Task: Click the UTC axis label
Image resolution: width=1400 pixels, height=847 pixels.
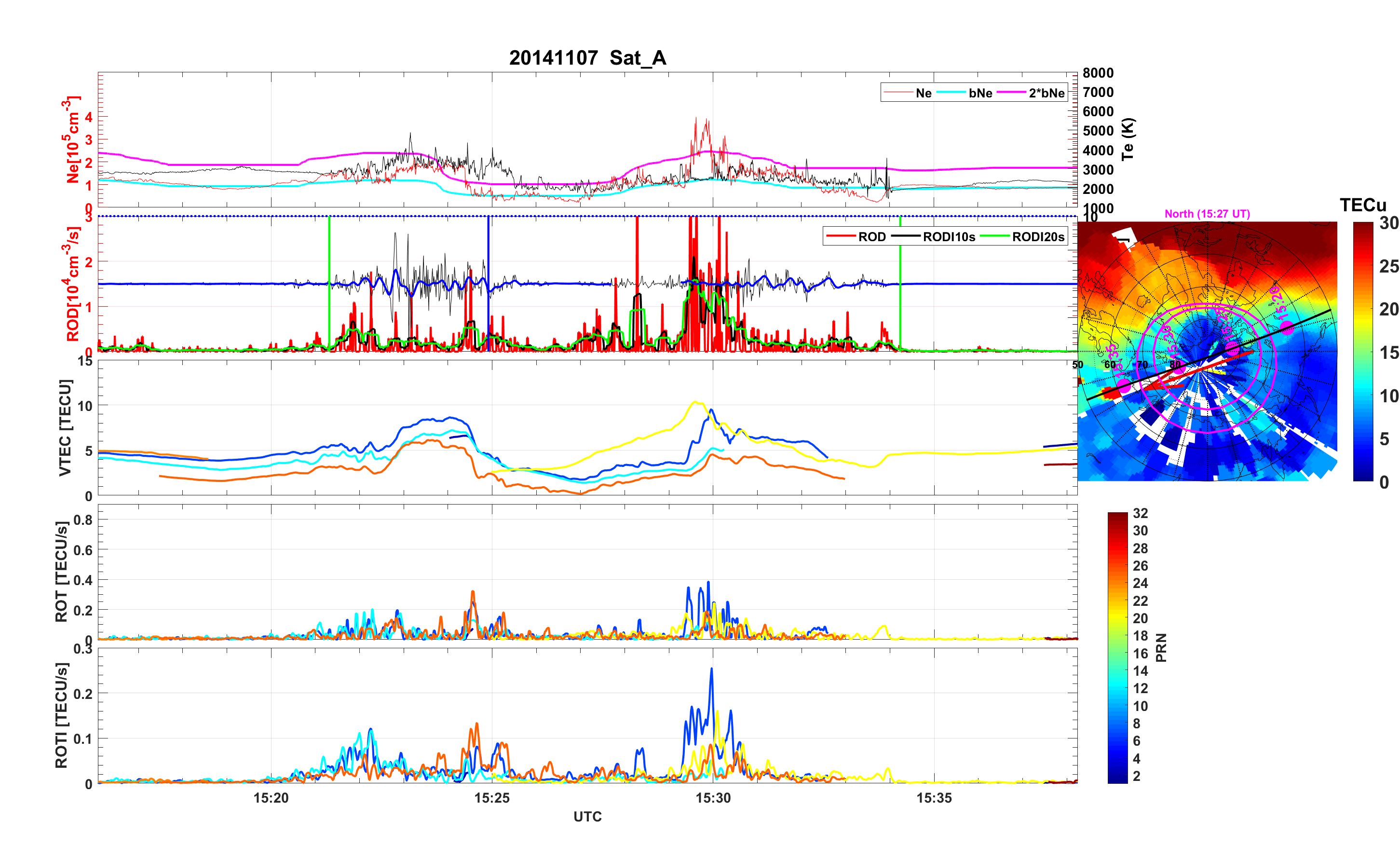Action: (587, 817)
